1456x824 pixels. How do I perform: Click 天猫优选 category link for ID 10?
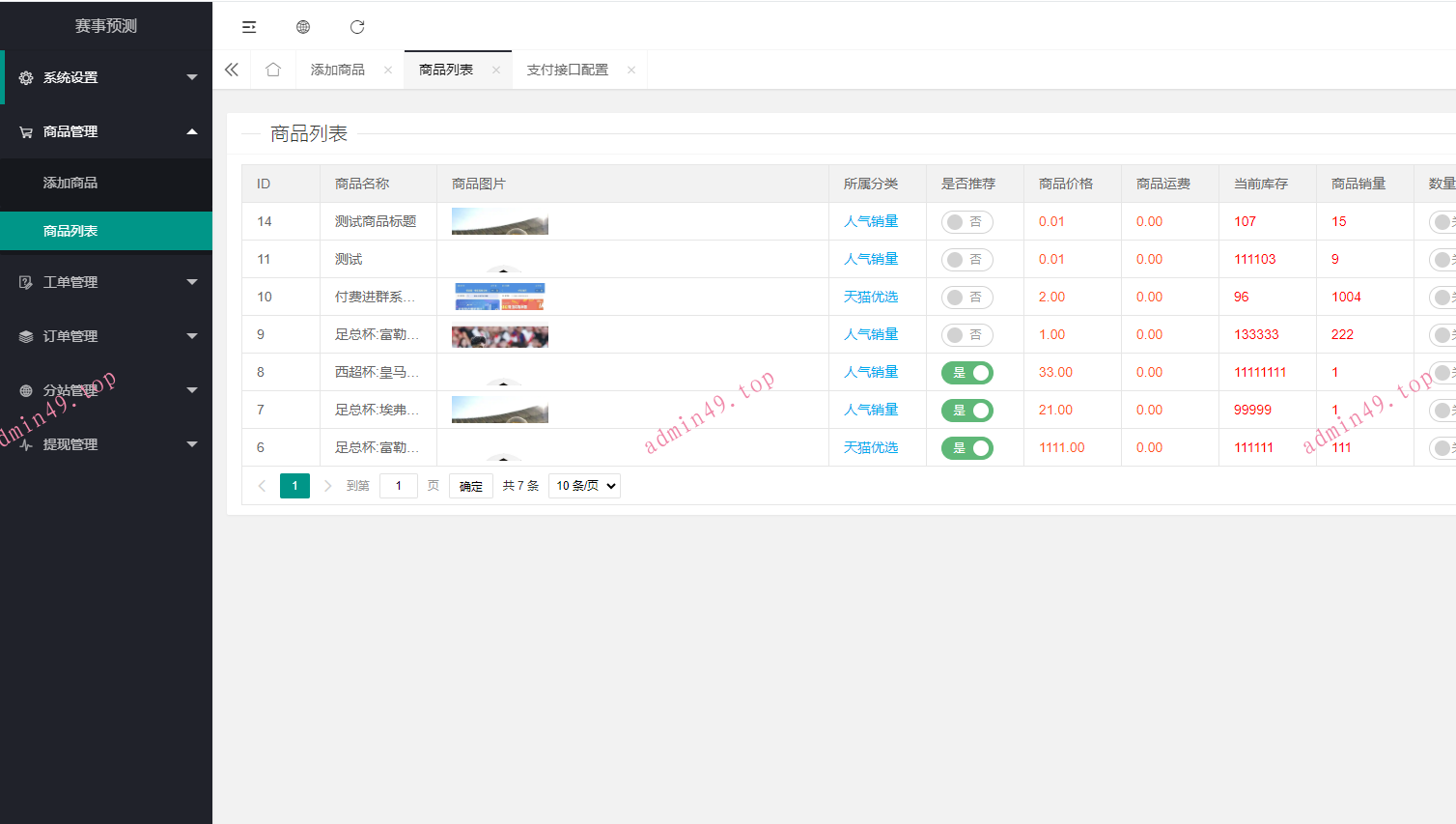point(871,297)
